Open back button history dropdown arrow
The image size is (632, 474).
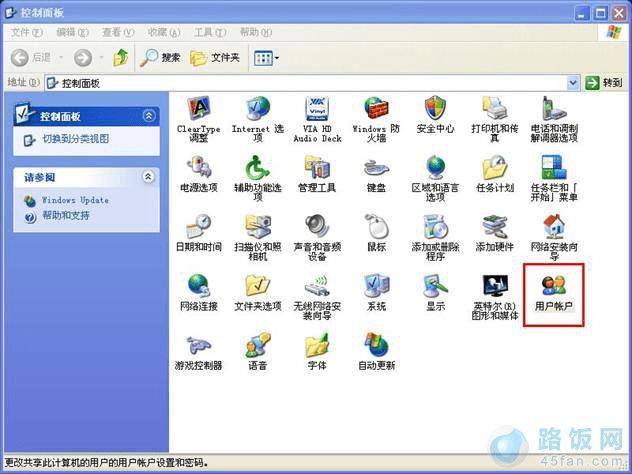coord(61,58)
